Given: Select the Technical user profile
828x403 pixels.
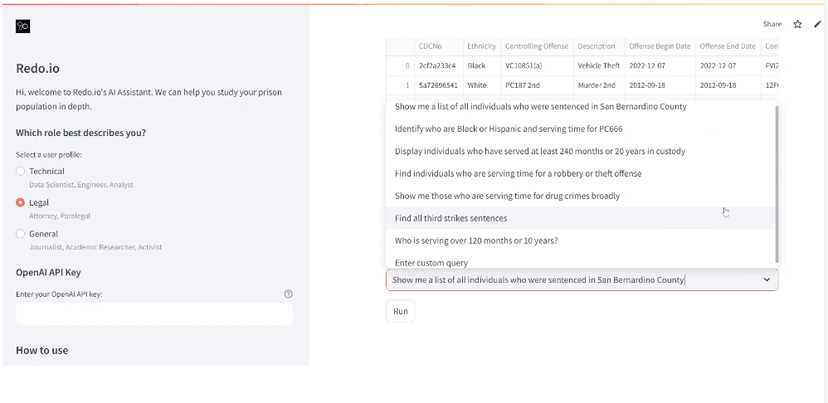Looking at the screenshot, I should 21,172.
